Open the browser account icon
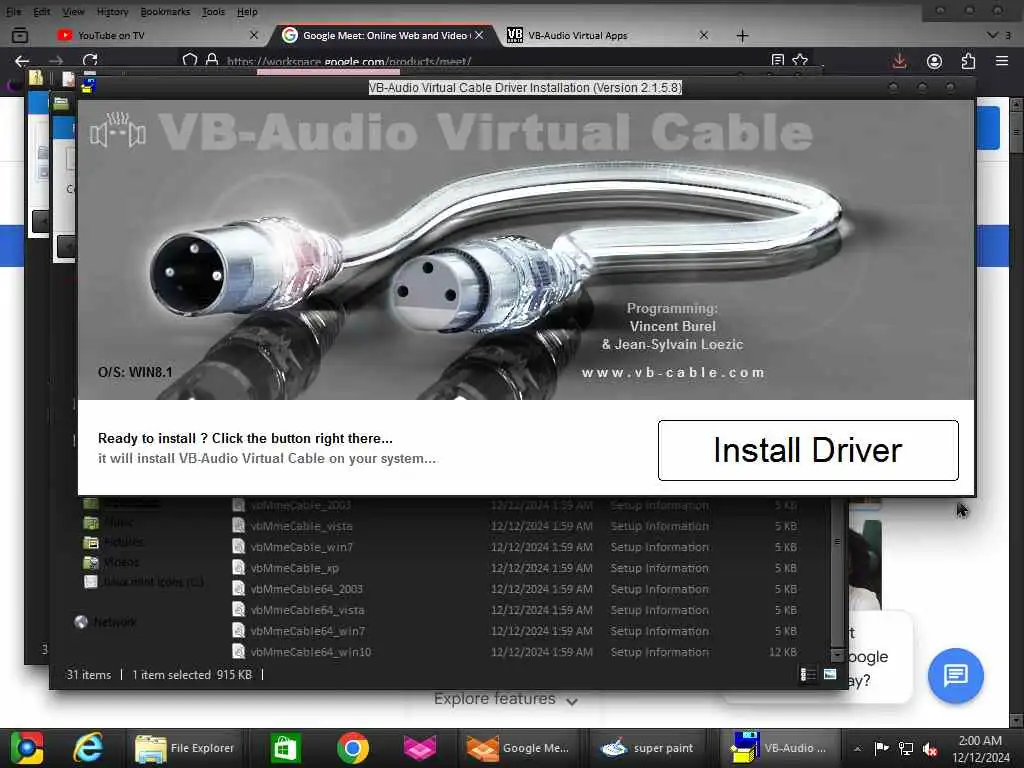The height and width of the screenshot is (768, 1024). click(935, 61)
